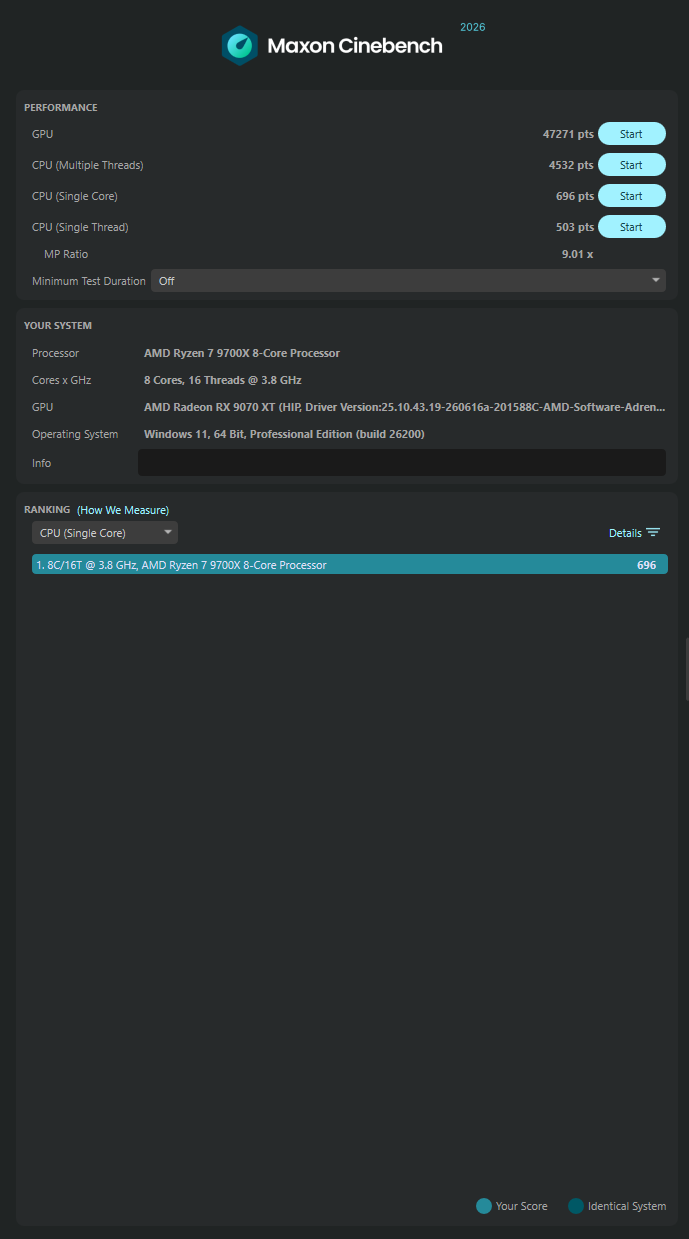Image resolution: width=689 pixels, height=1239 pixels.
Task: Click the 2026 version label
Action: tap(473, 27)
